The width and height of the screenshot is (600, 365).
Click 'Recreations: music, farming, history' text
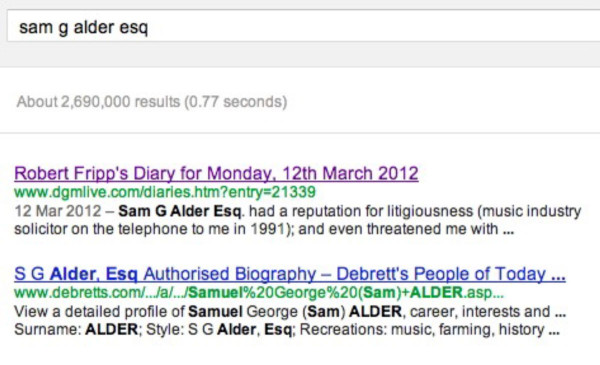(x=422, y=329)
